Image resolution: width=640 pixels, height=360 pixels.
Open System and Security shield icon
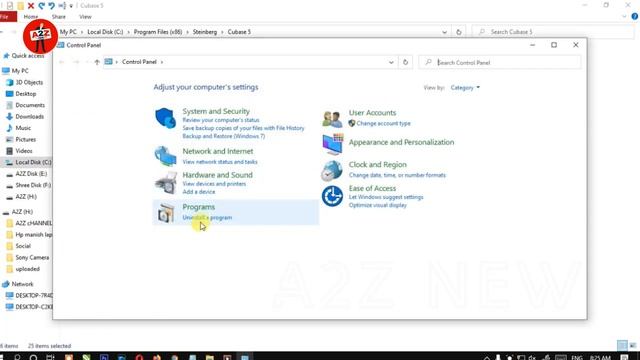tap(165, 118)
